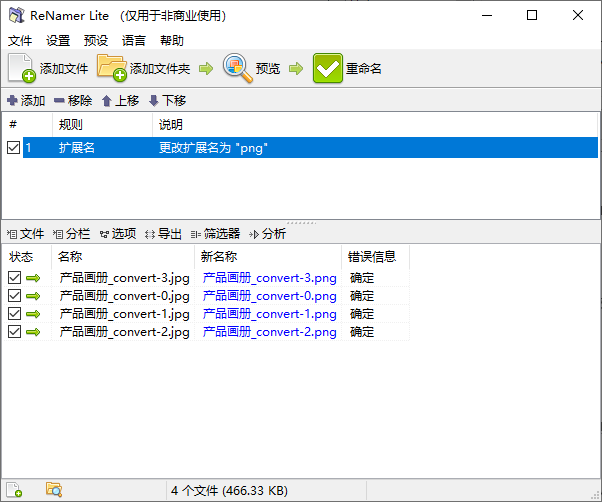
Task: Open the 筛选器 filters dropdown
Action: click(x=215, y=234)
